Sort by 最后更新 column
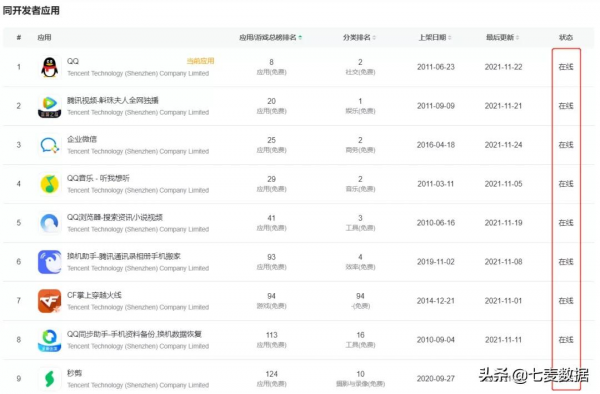 click(x=502, y=37)
